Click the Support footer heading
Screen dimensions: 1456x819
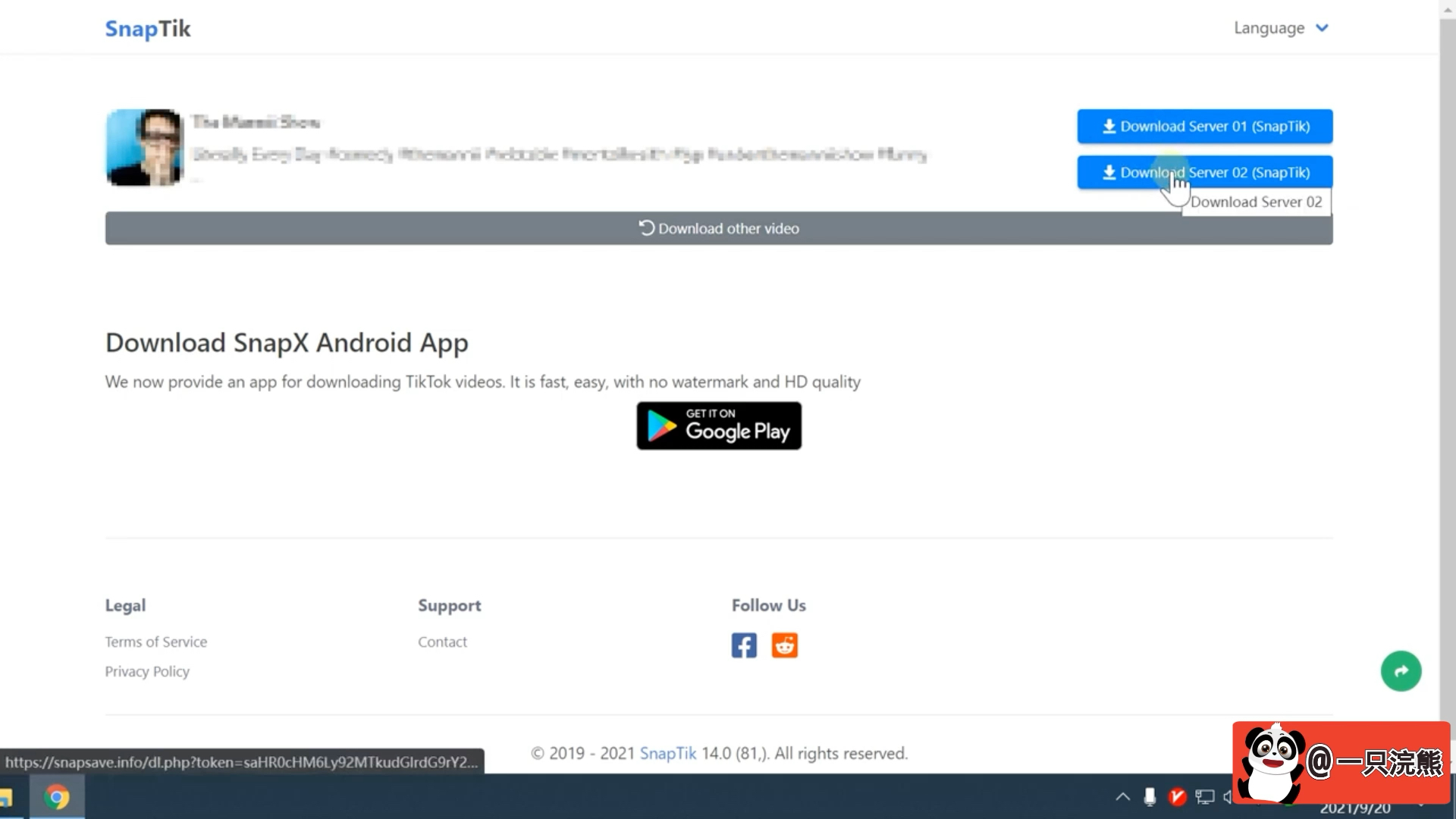[x=449, y=605]
